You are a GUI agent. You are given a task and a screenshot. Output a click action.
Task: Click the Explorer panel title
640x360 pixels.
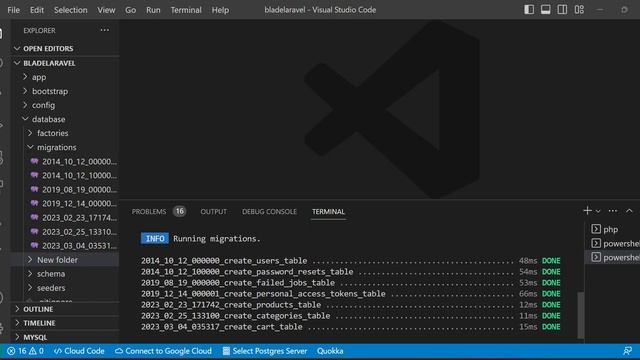click(40, 31)
